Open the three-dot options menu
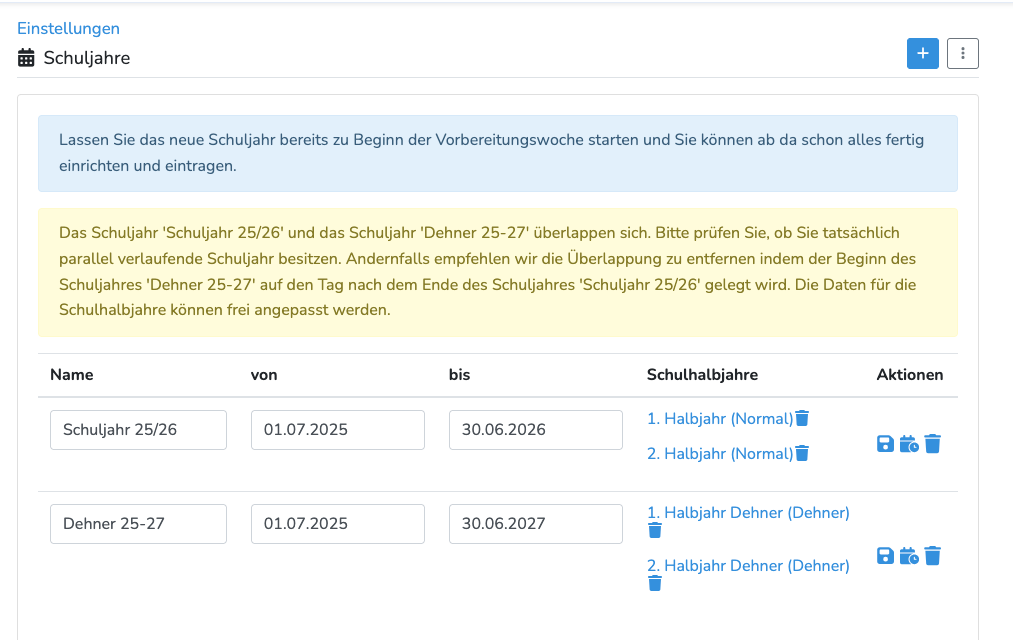The width and height of the screenshot is (1013, 640). (x=963, y=54)
